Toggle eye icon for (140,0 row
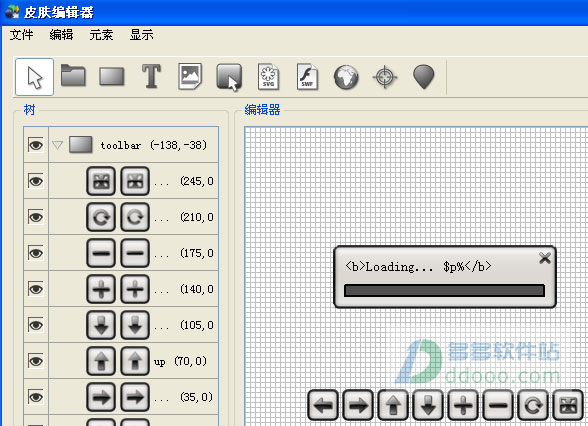 pyautogui.click(x=36, y=289)
